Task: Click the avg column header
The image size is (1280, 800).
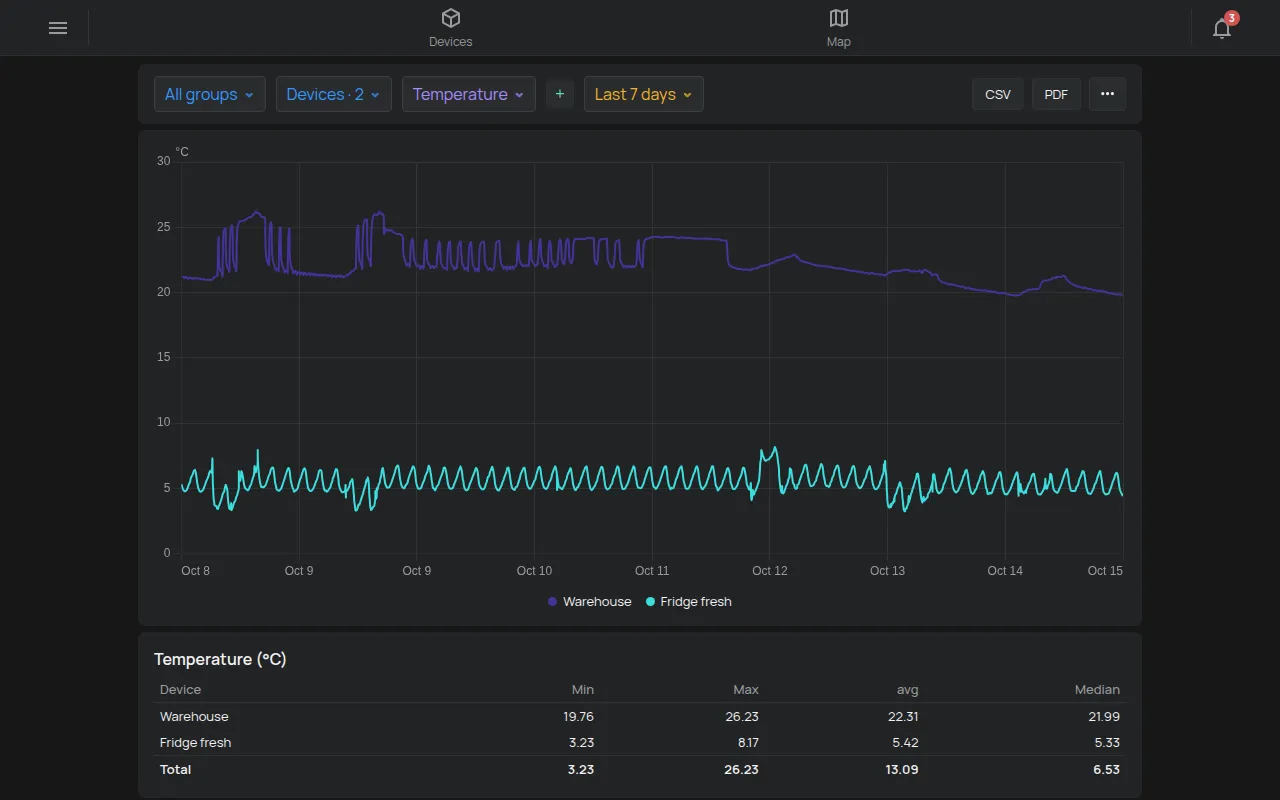Action: [x=908, y=690]
